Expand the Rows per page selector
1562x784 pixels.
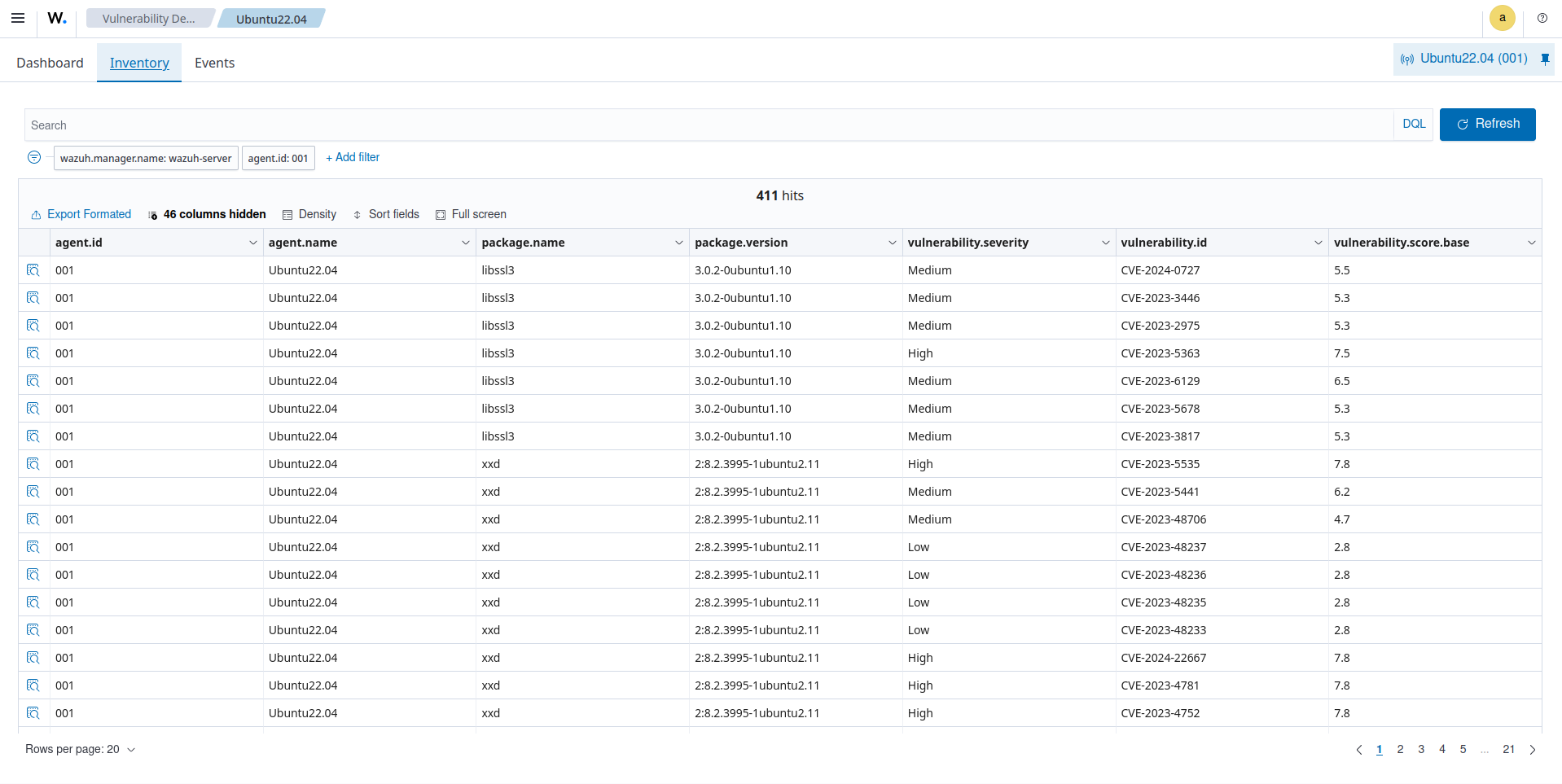[80, 749]
